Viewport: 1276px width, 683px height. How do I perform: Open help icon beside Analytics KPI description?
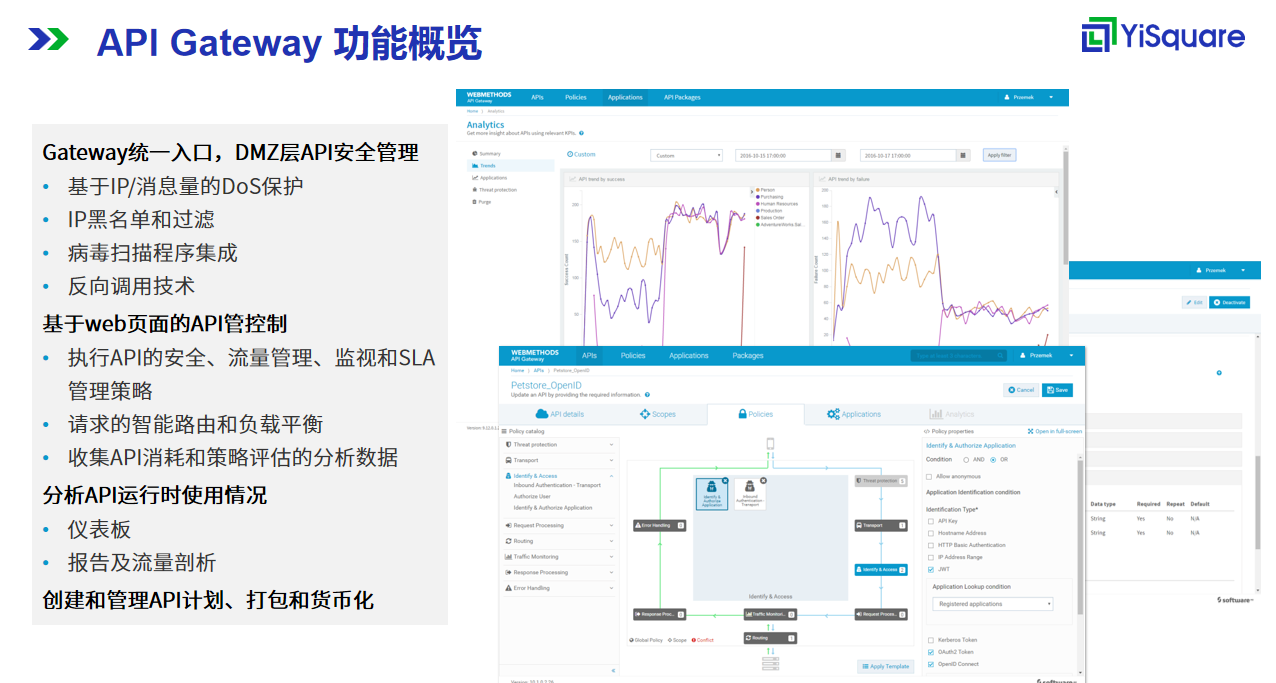581,133
